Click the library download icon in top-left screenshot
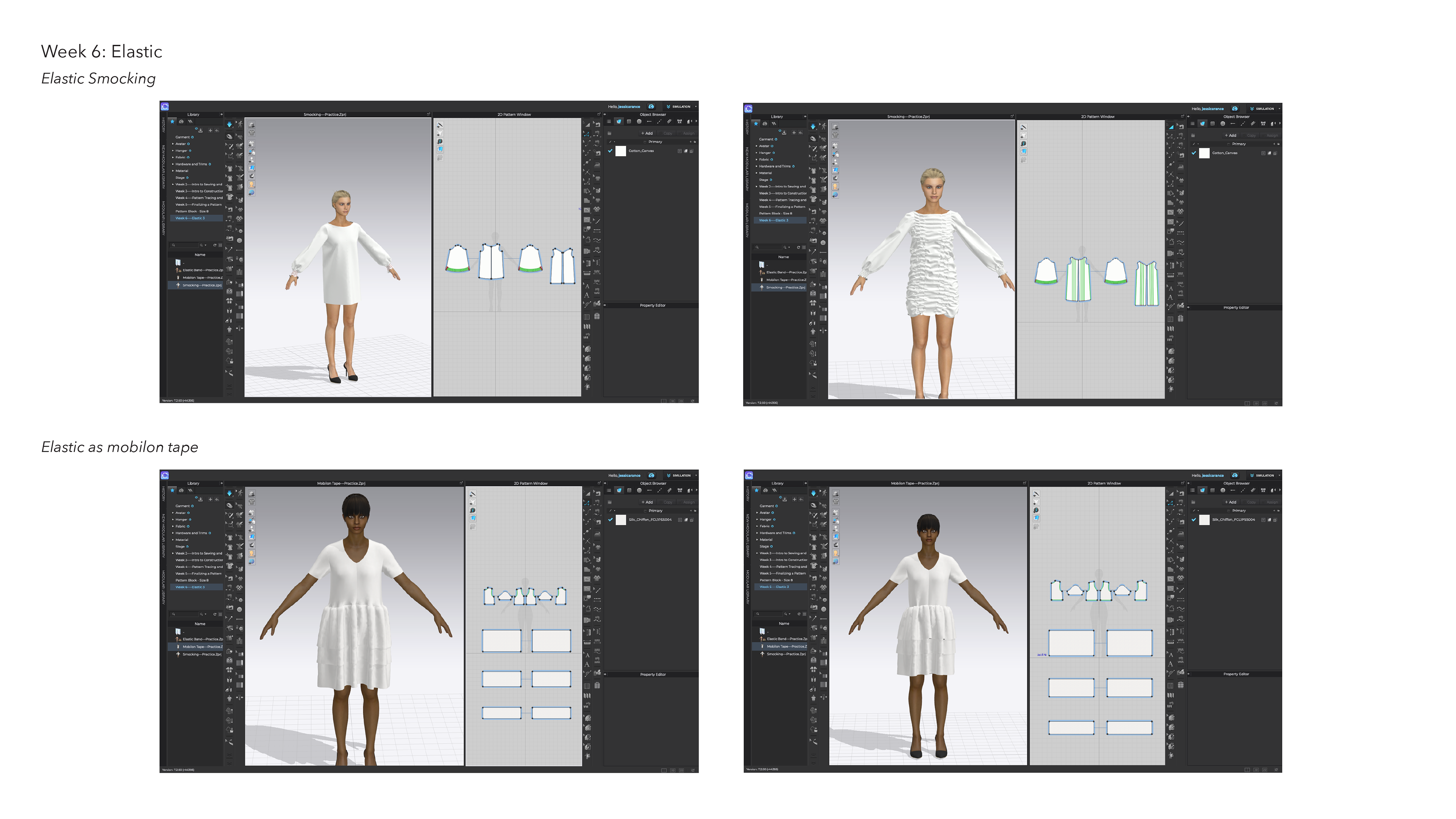The width and height of the screenshot is (1456, 819). pos(201,130)
